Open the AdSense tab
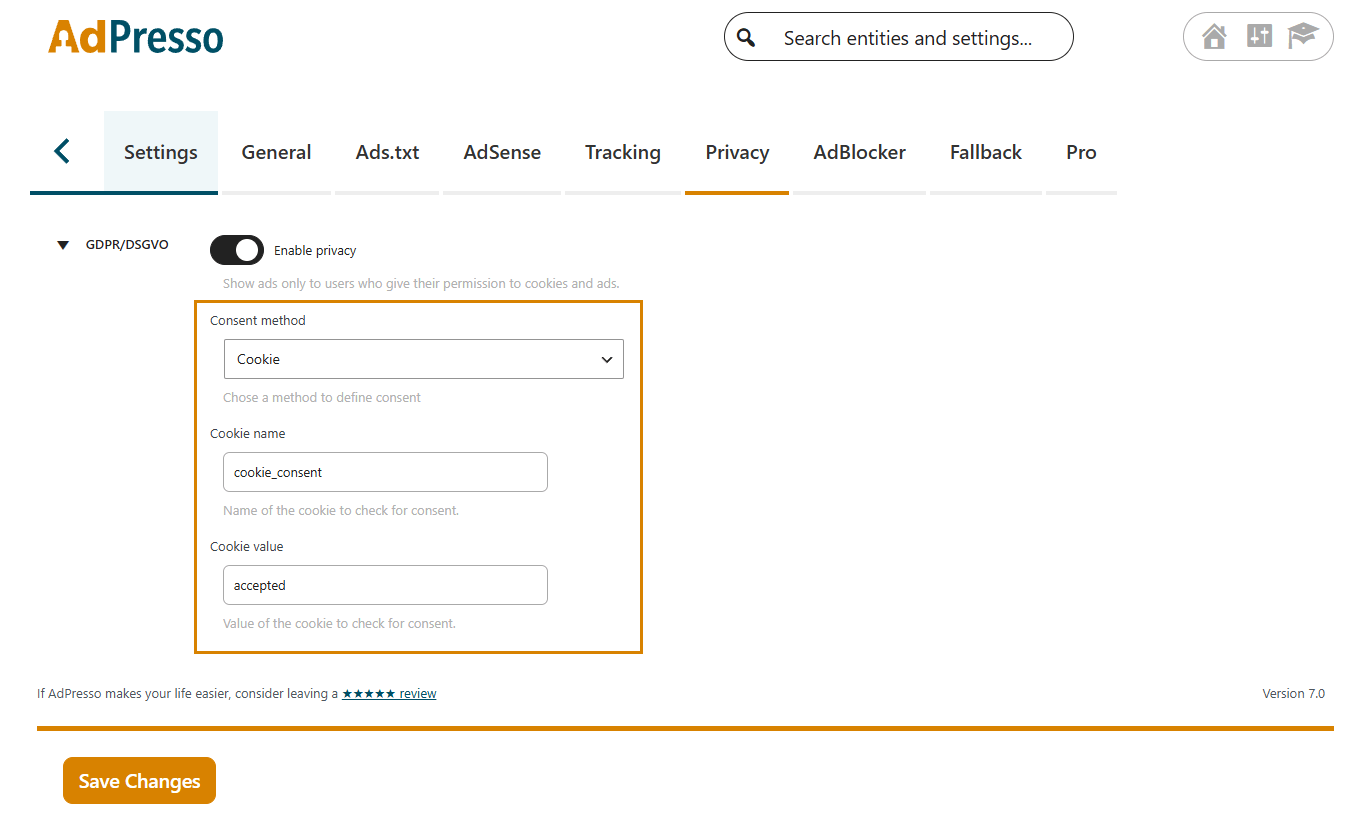Screen dimensions: 1356x831 [x=502, y=152]
